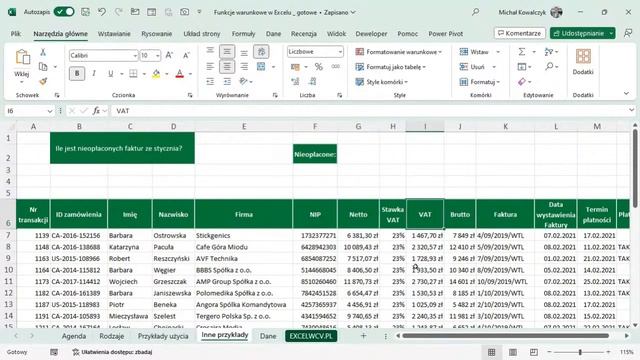This screenshot has height=360, width=640.
Task: Apply percent style with % icon
Action: pyautogui.click(x=318, y=67)
